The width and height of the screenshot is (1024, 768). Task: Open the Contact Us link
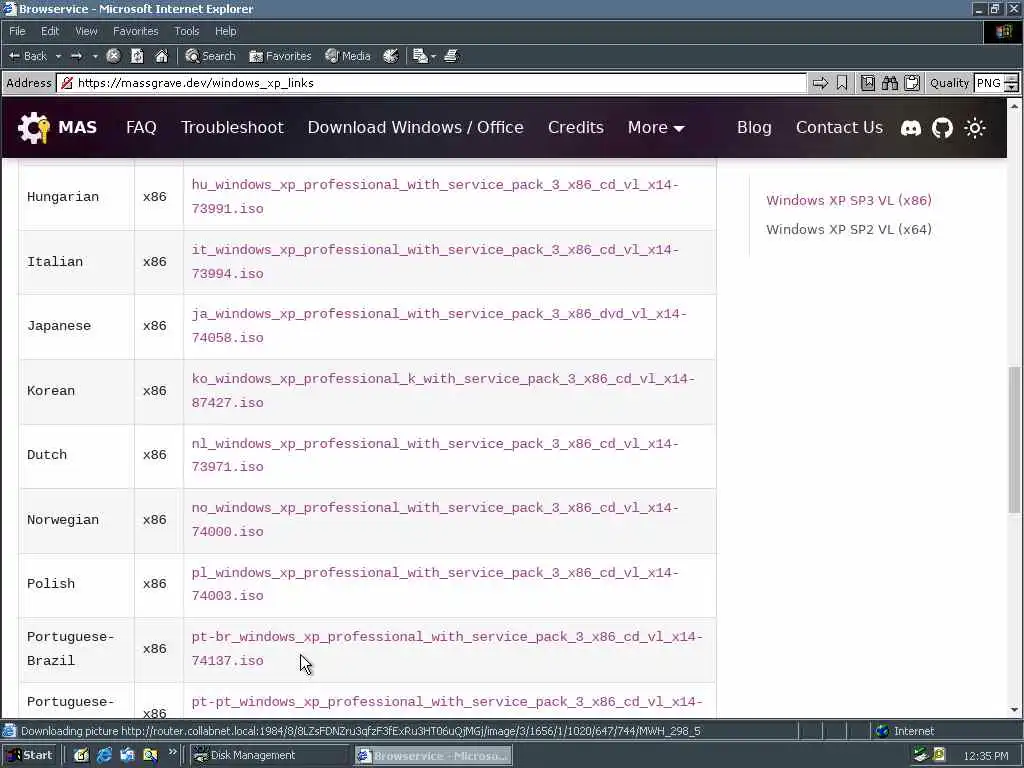(839, 127)
